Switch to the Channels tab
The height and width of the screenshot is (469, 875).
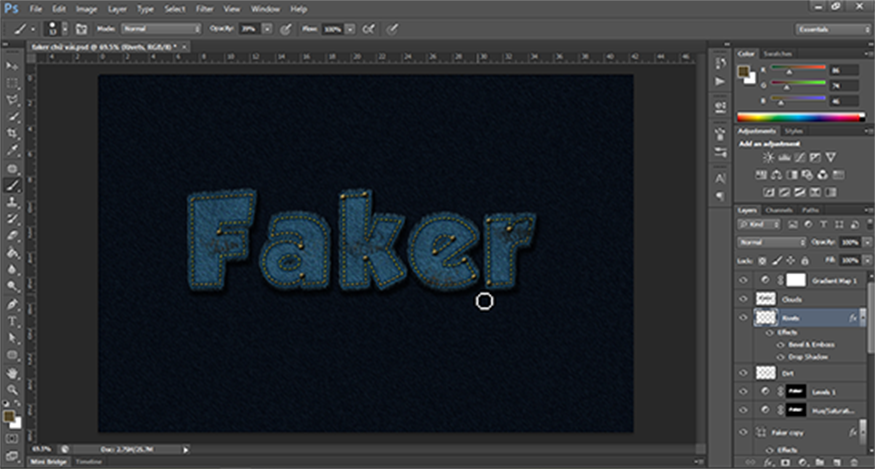[x=779, y=210]
